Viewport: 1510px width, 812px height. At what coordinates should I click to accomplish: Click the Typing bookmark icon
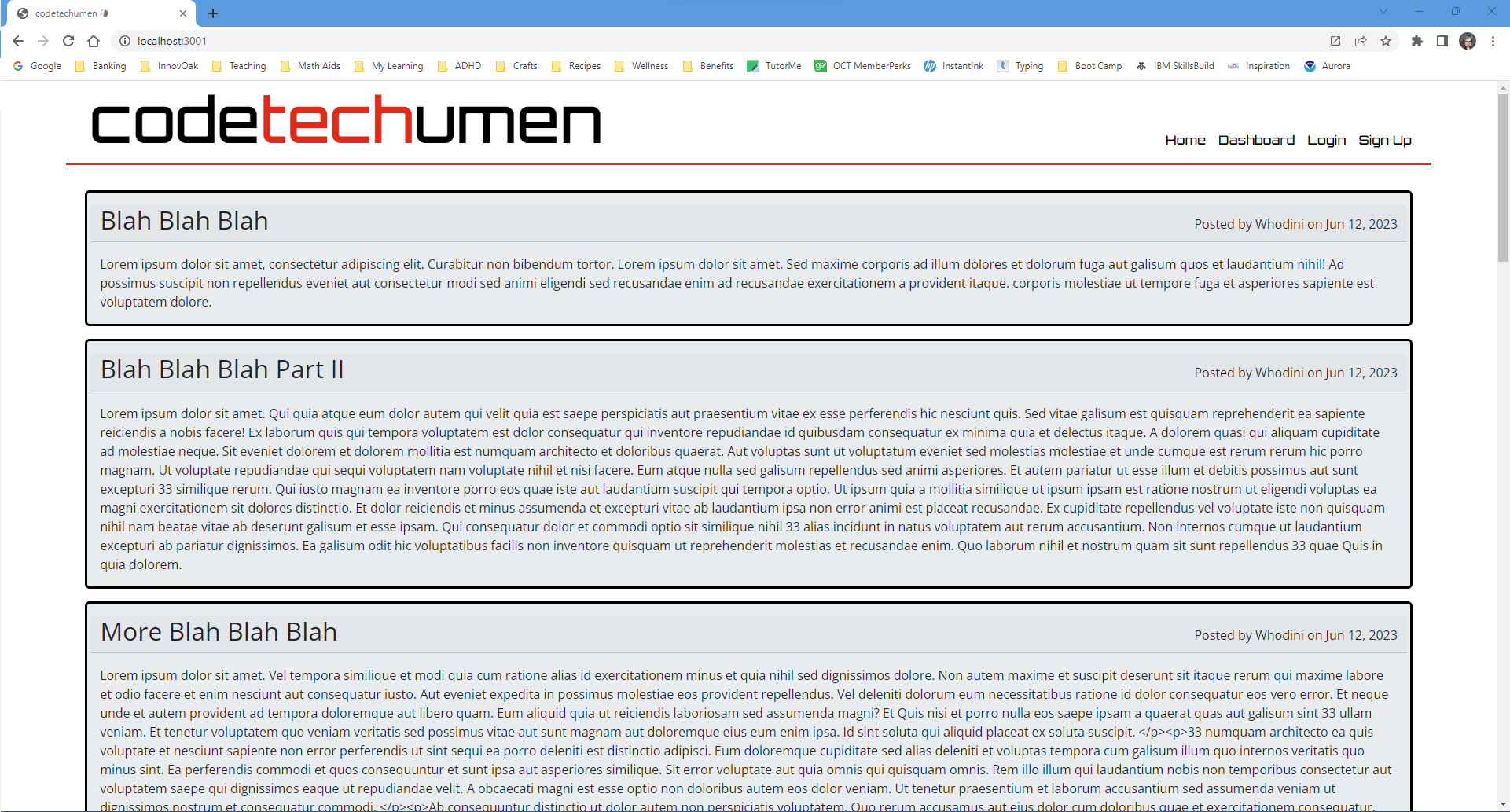[x=1001, y=66]
